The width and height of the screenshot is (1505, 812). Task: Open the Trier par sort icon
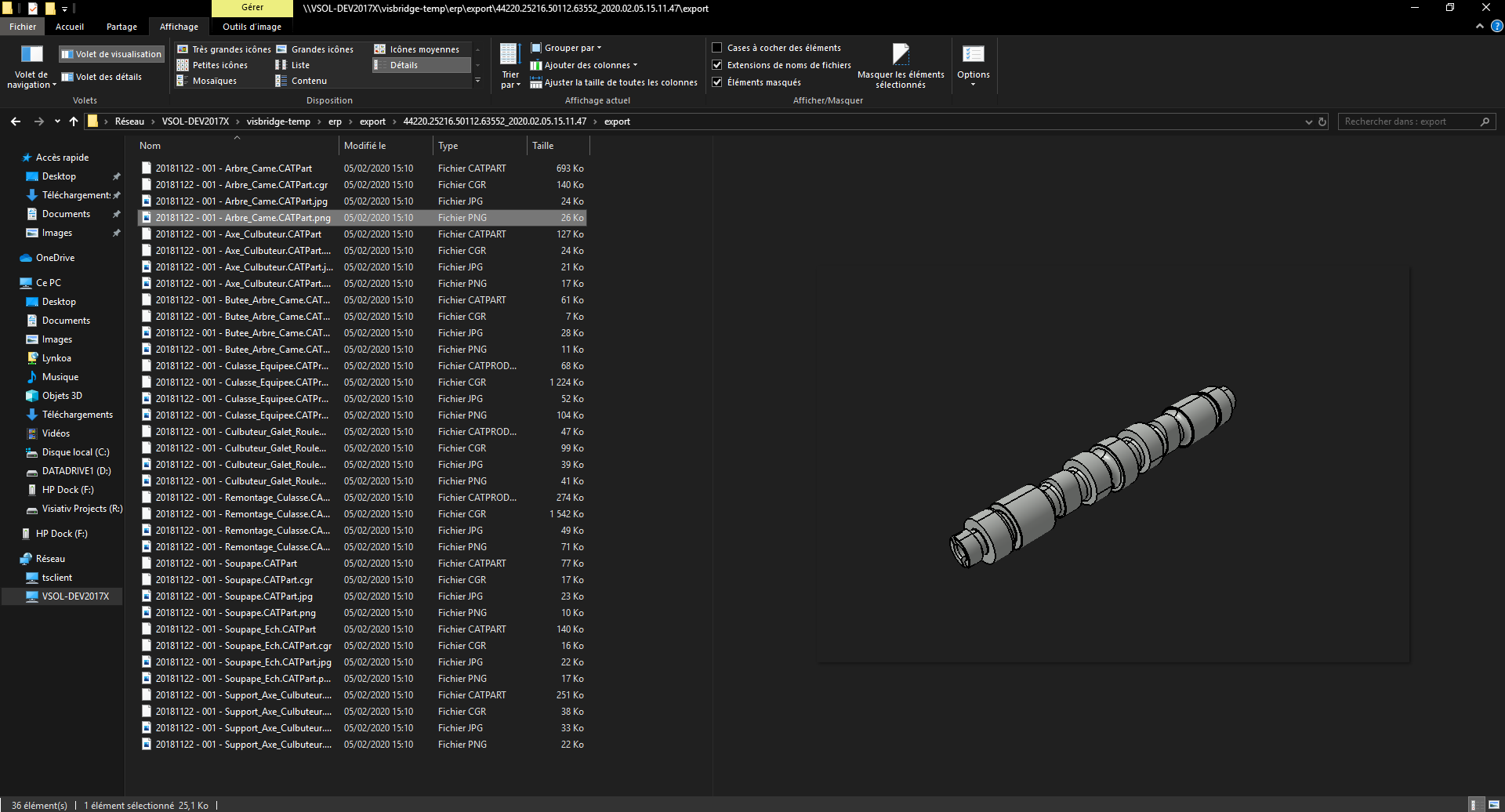pos(510,55)
